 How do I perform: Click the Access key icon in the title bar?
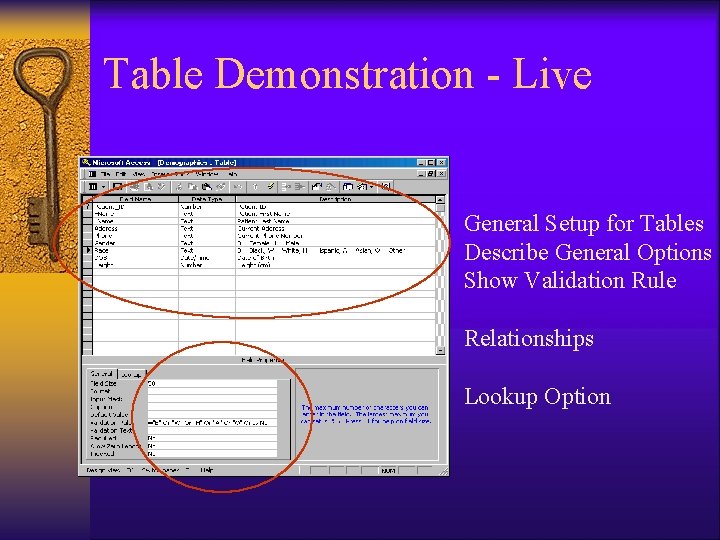coord(86,163)
